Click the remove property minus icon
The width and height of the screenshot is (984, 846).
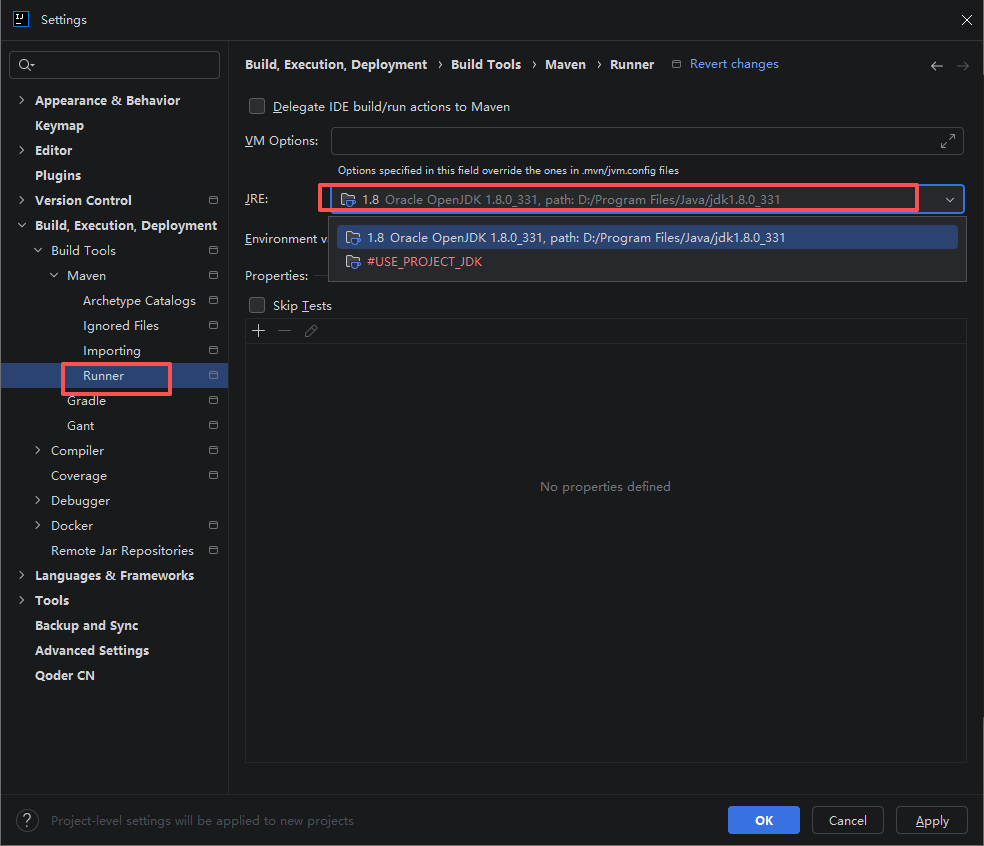tap(284, 331)
